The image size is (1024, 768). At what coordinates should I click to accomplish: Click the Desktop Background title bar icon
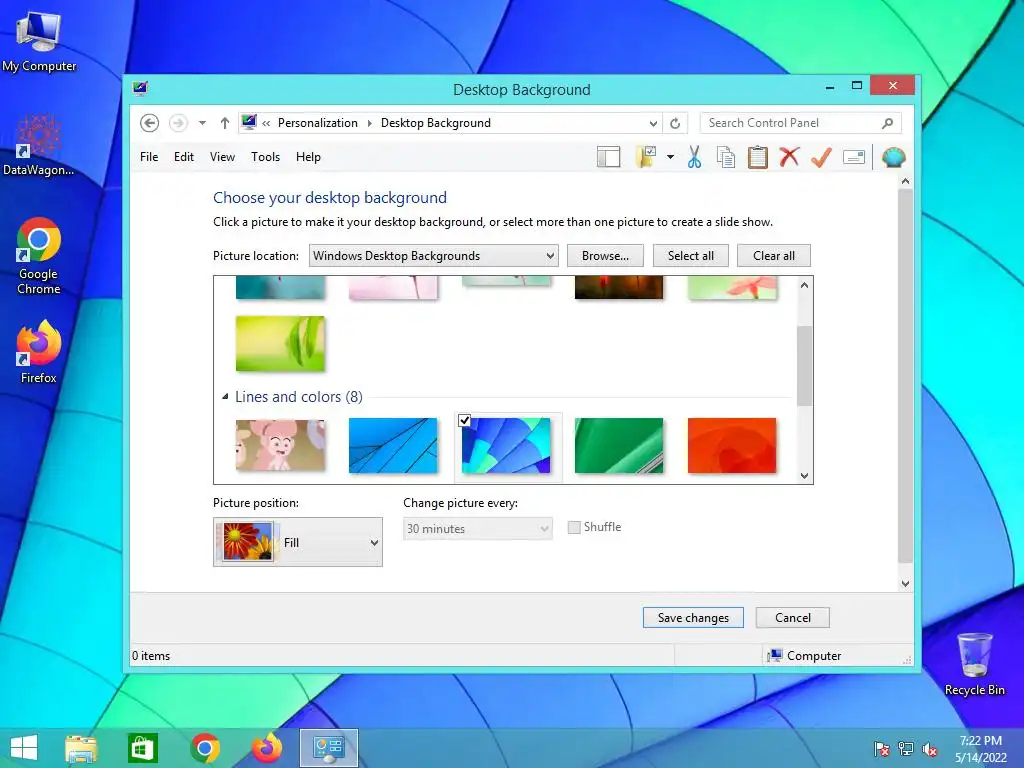point(140,89)
